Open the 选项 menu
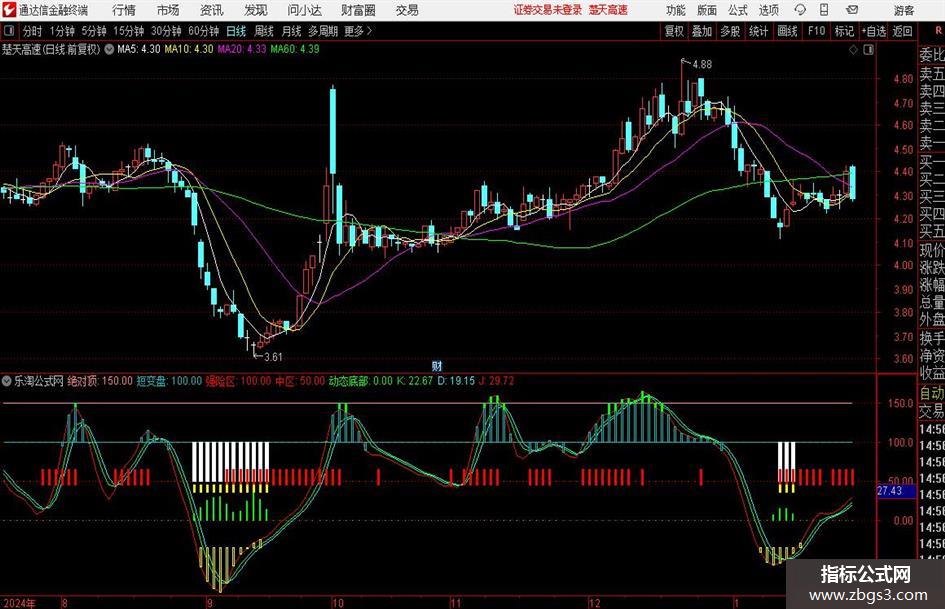 click(x=768, y=10)
